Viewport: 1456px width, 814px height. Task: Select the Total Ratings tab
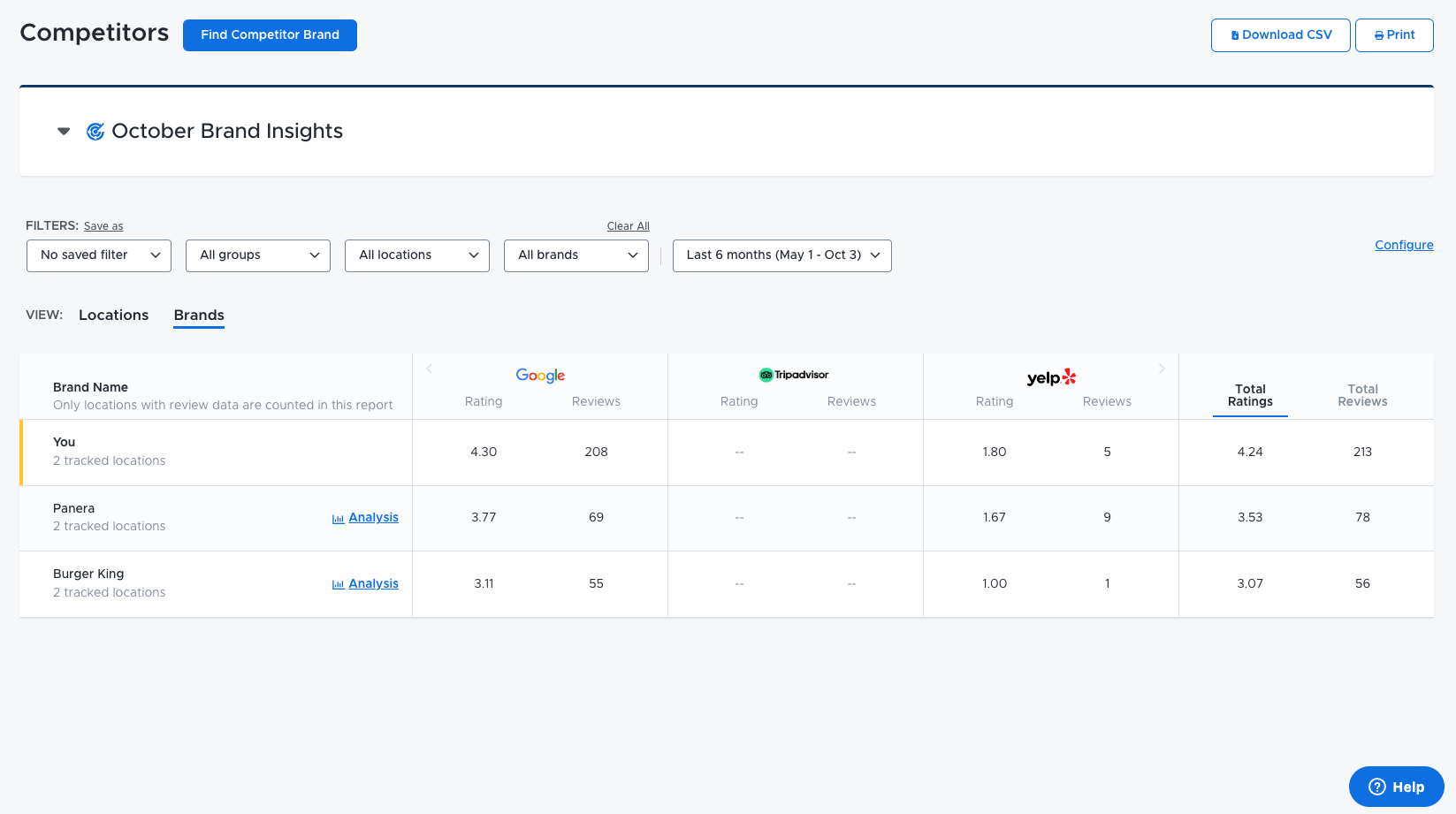(1250, 395)
